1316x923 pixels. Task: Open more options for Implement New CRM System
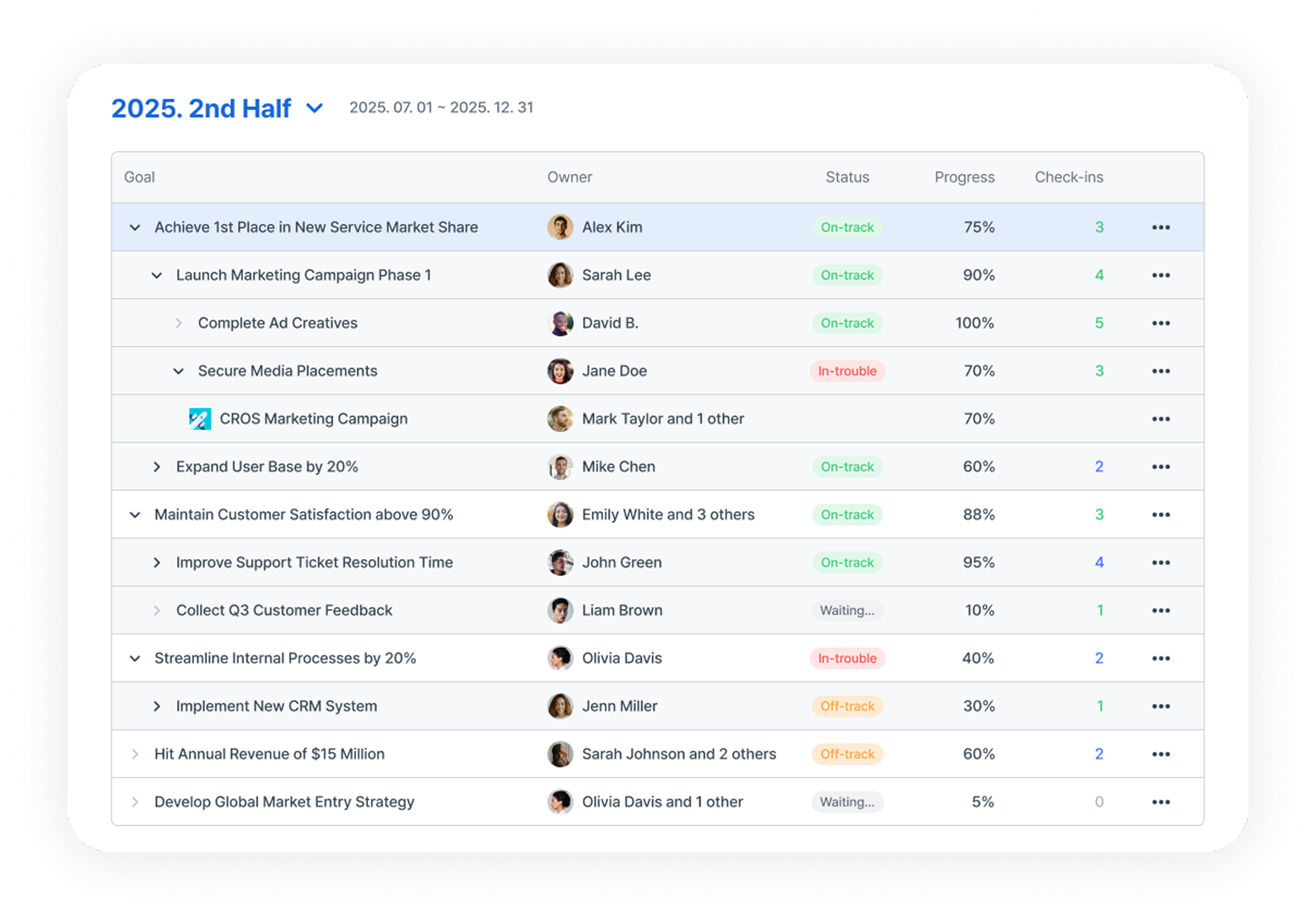click(1161, 706)
